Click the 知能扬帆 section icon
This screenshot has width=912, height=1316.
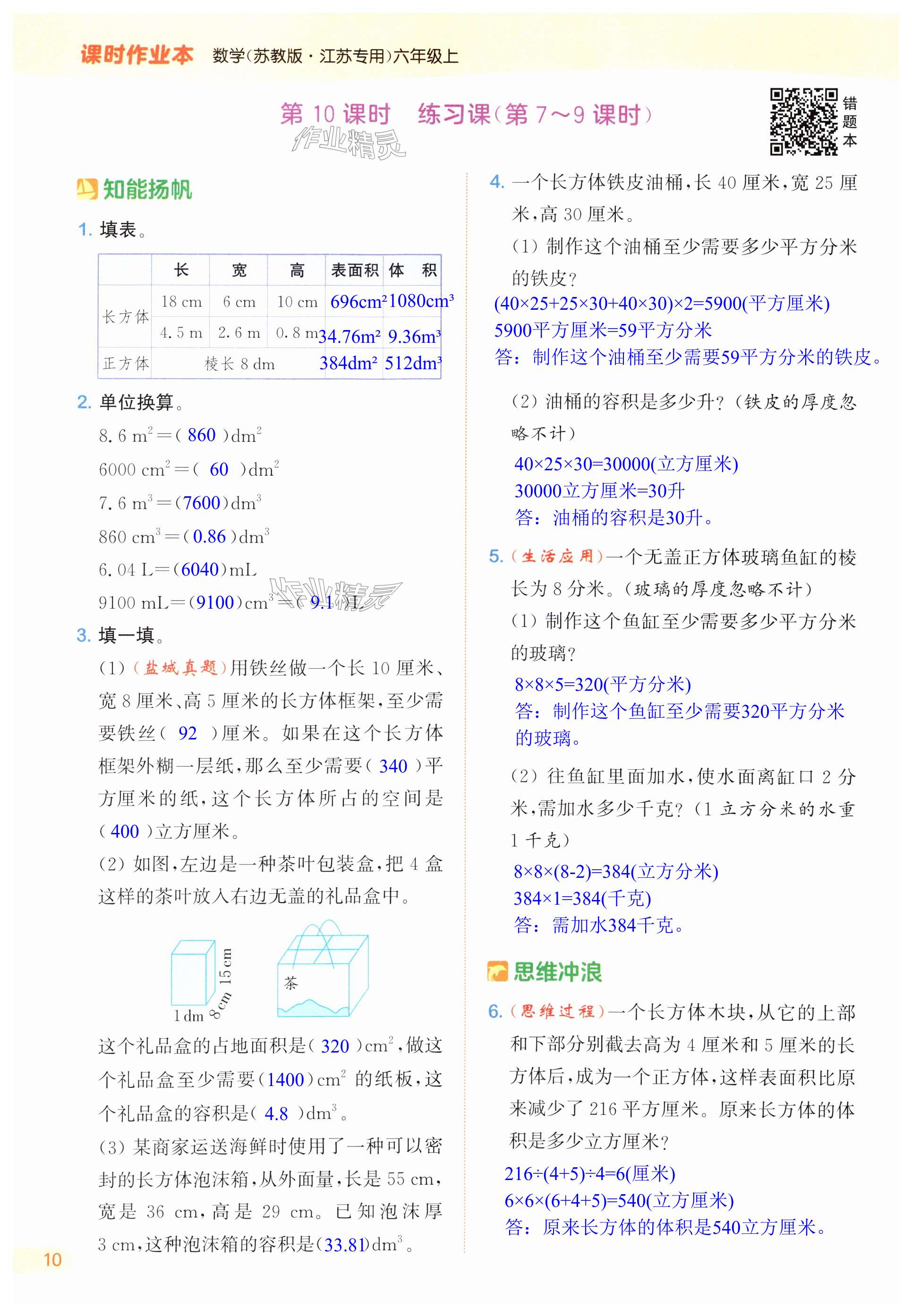pos(87,189)
